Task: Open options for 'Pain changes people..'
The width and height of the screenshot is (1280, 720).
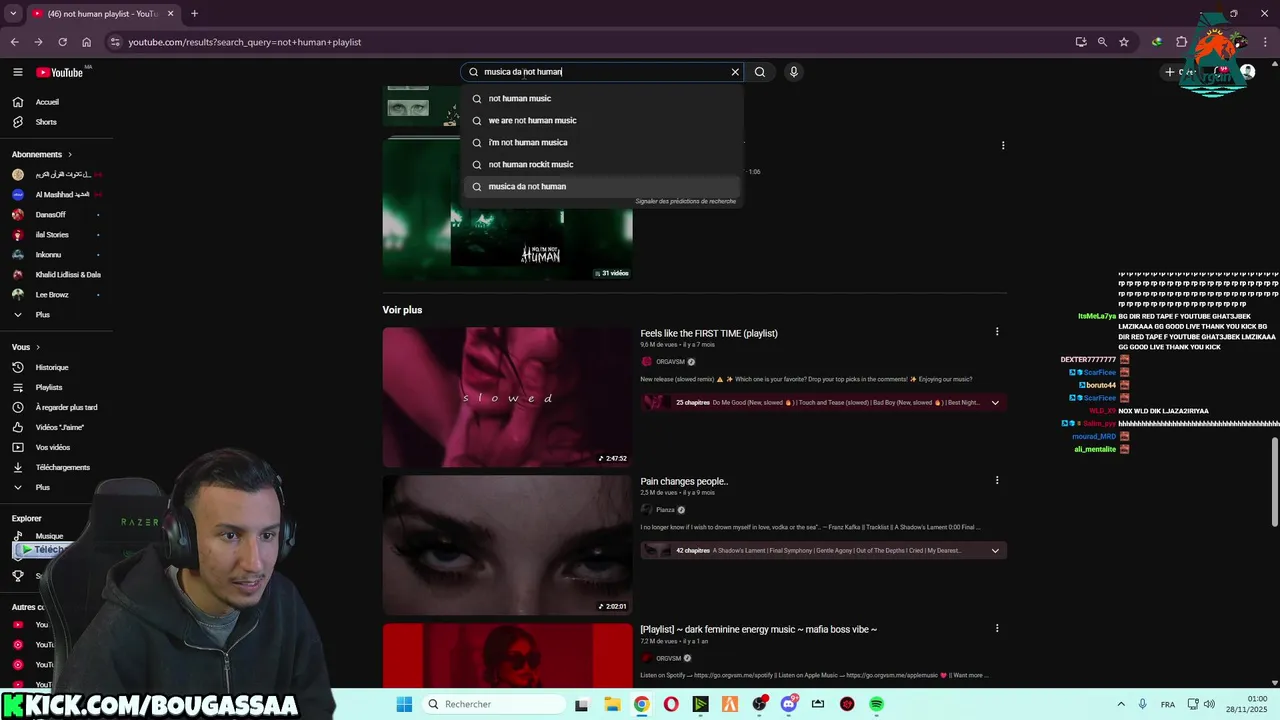Action: coord(996,480)
